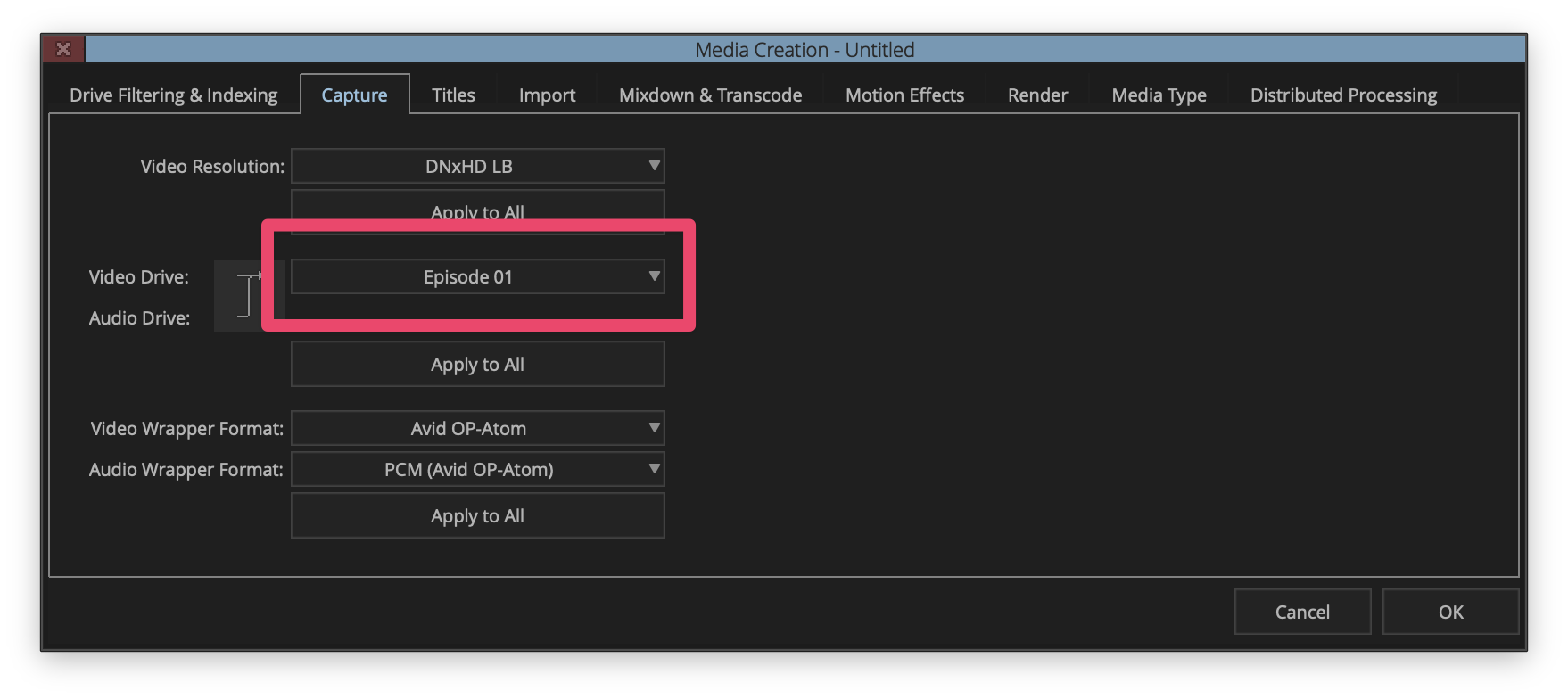Open the Import tab
Viewport: 1568px width, 699px height.
[x=547, y=95]
